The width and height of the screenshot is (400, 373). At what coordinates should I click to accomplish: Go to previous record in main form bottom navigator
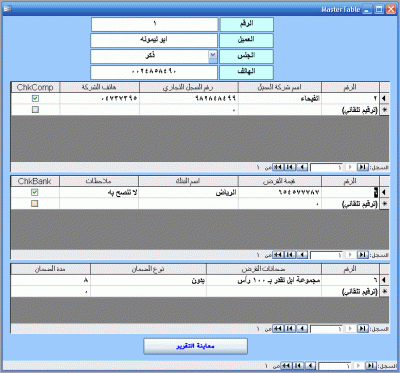(358, 366)
